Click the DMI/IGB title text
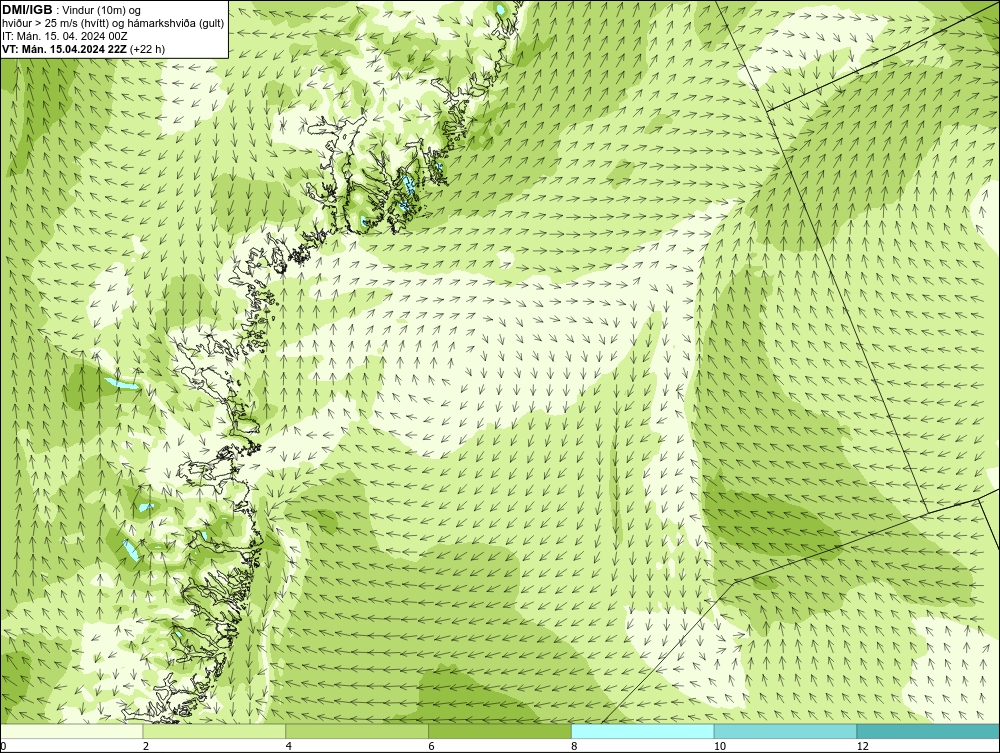Image resolution: width=1000 pixels, height=753 pixels. (28, 10)
